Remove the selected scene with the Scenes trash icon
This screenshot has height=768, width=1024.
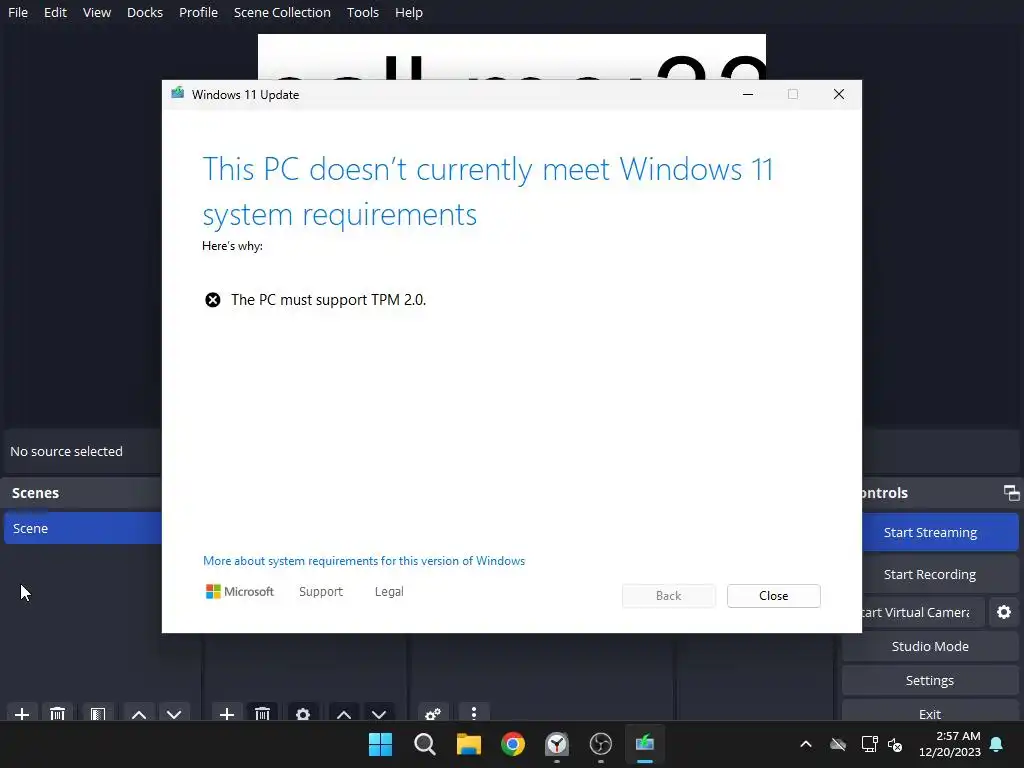pos(57,714)
